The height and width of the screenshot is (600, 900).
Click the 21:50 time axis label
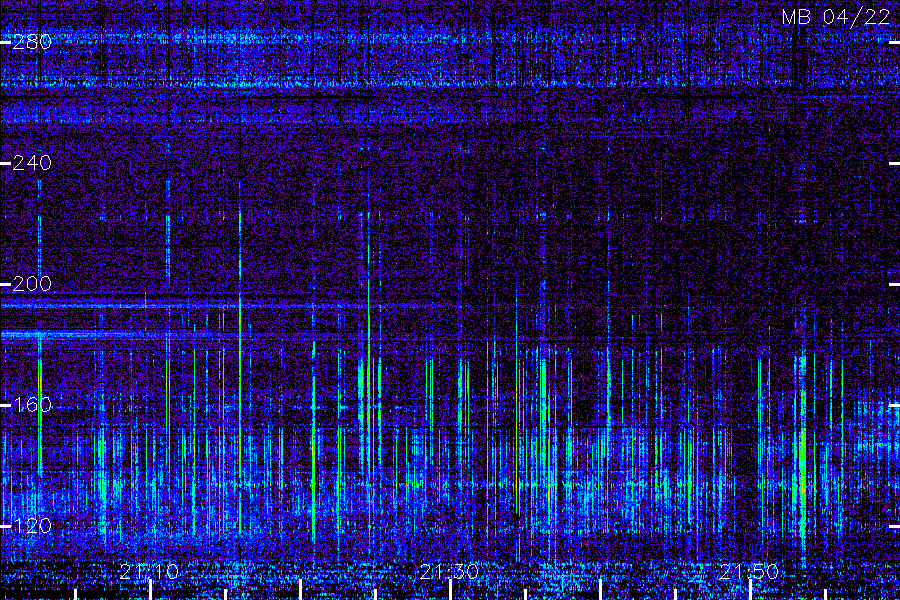pos(749,572)
